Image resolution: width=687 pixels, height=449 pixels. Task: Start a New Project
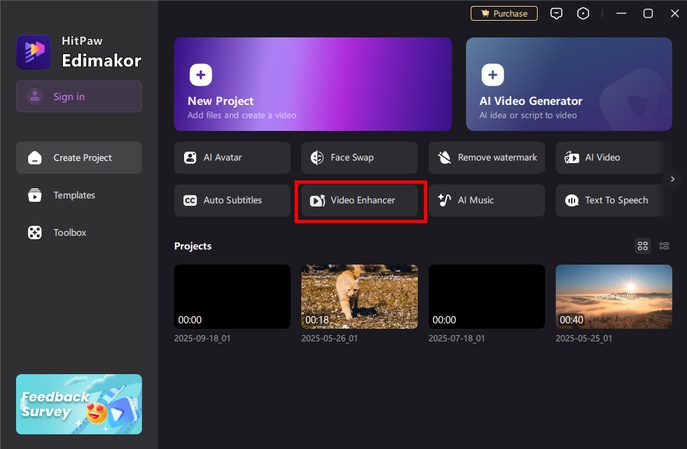point(313,84)
